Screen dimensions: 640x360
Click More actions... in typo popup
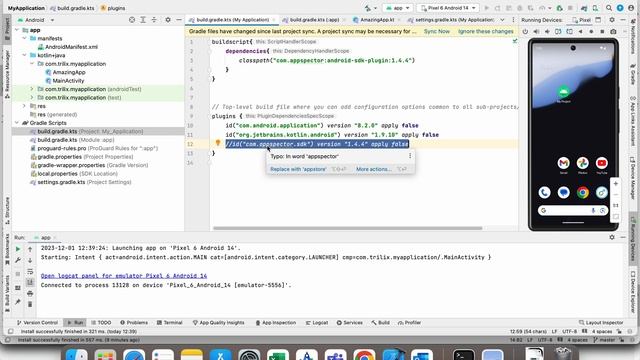[x=373, y=169]
